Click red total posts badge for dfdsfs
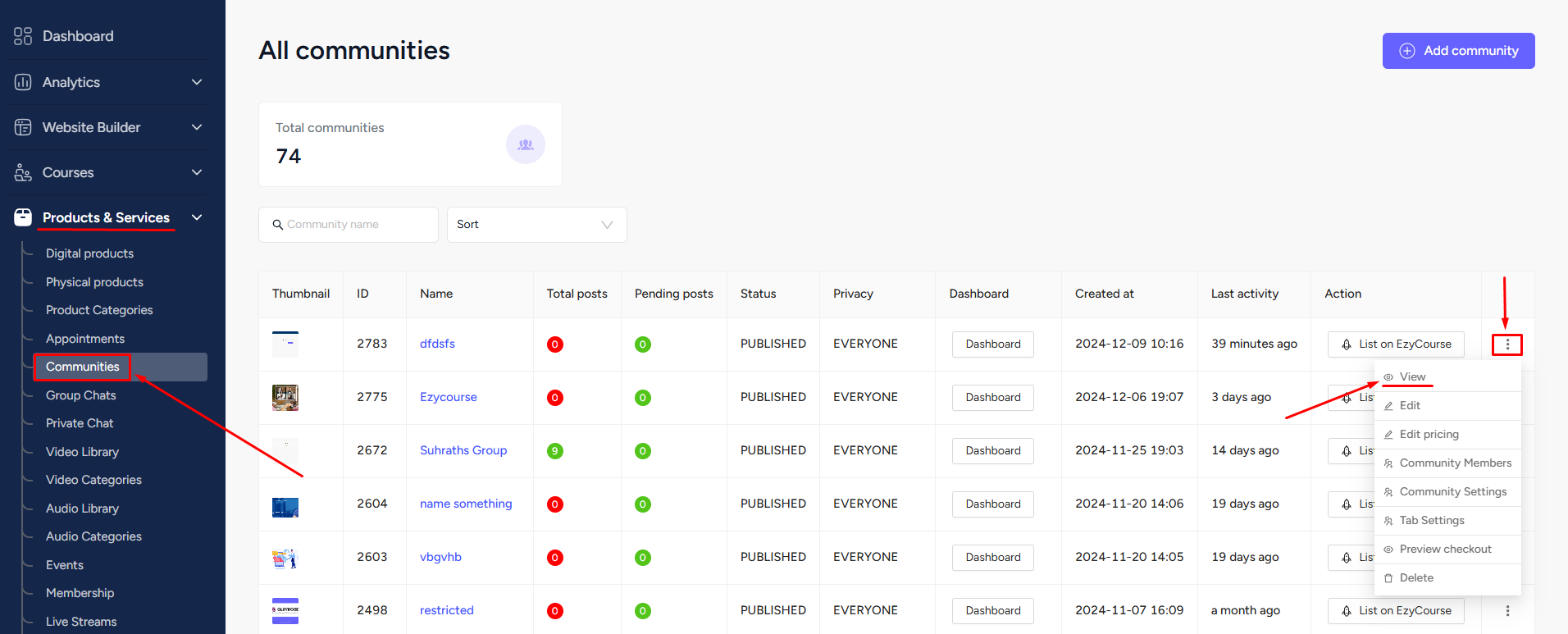Viewport: 1568px width, 634px height. [555, 344]
